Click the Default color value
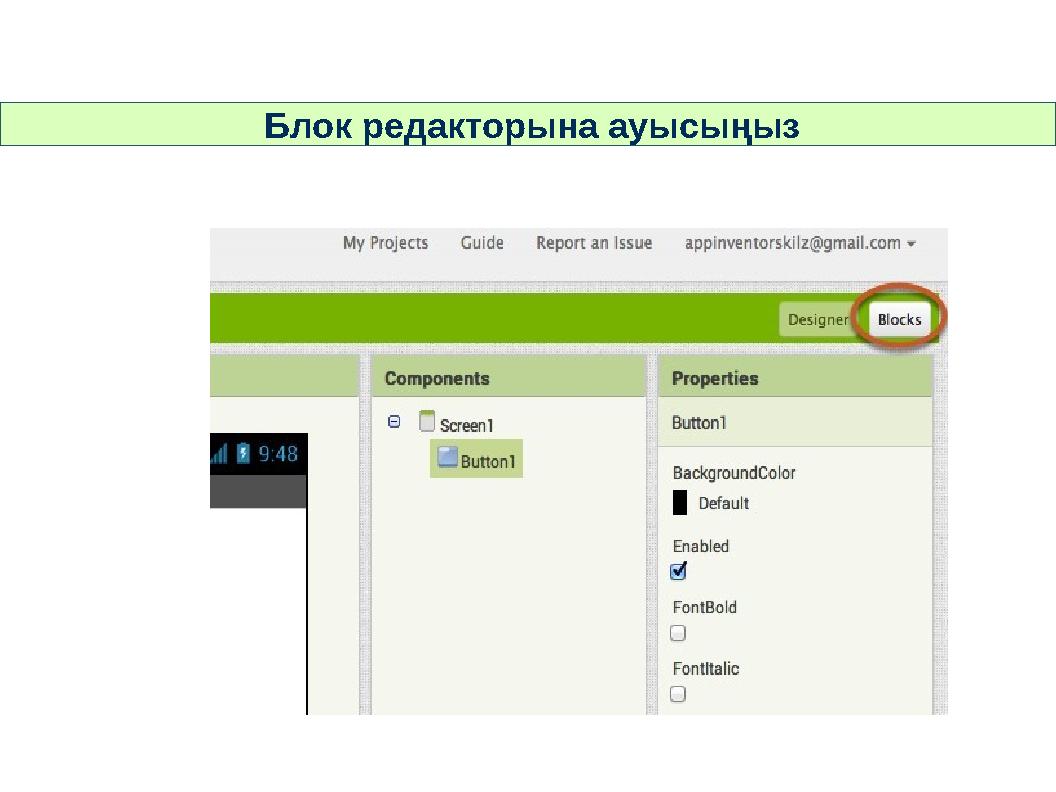 (x=723, y=503)
